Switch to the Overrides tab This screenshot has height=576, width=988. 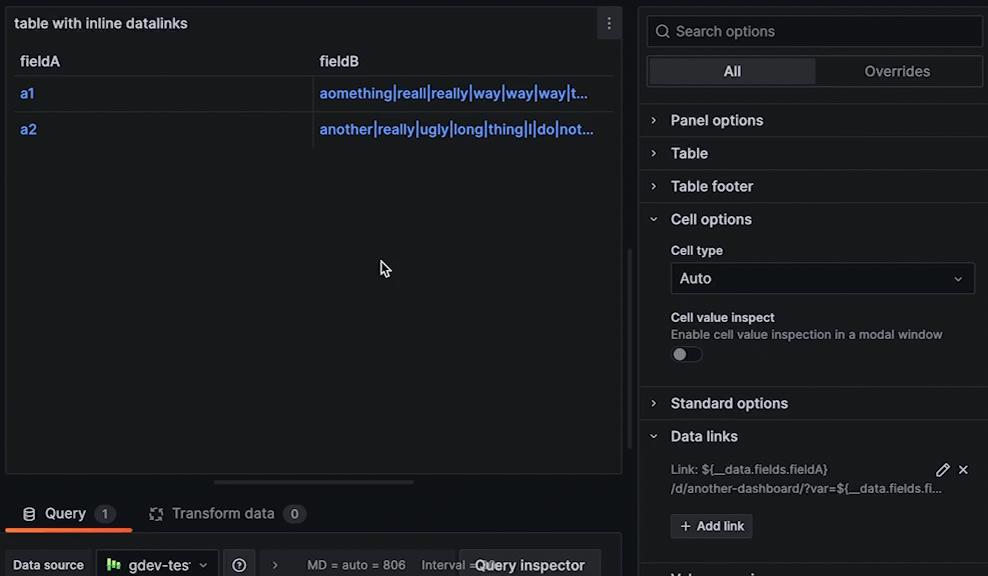click(897, 71)
